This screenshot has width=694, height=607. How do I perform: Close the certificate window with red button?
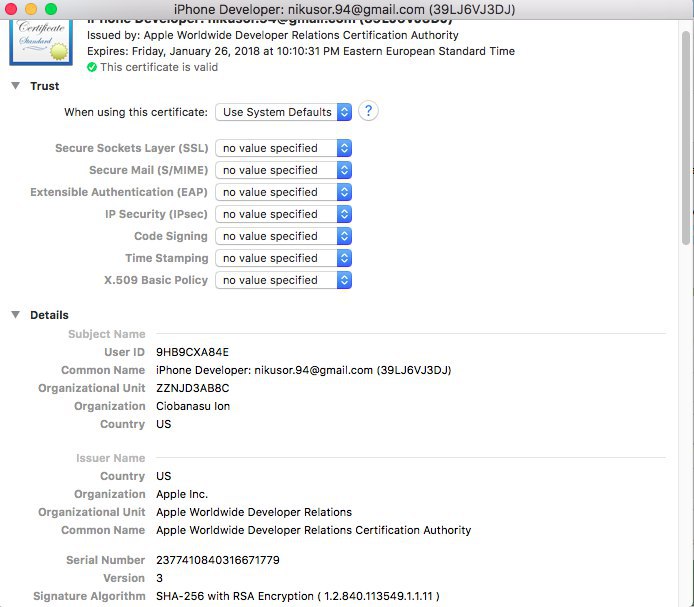click(11, 9)
